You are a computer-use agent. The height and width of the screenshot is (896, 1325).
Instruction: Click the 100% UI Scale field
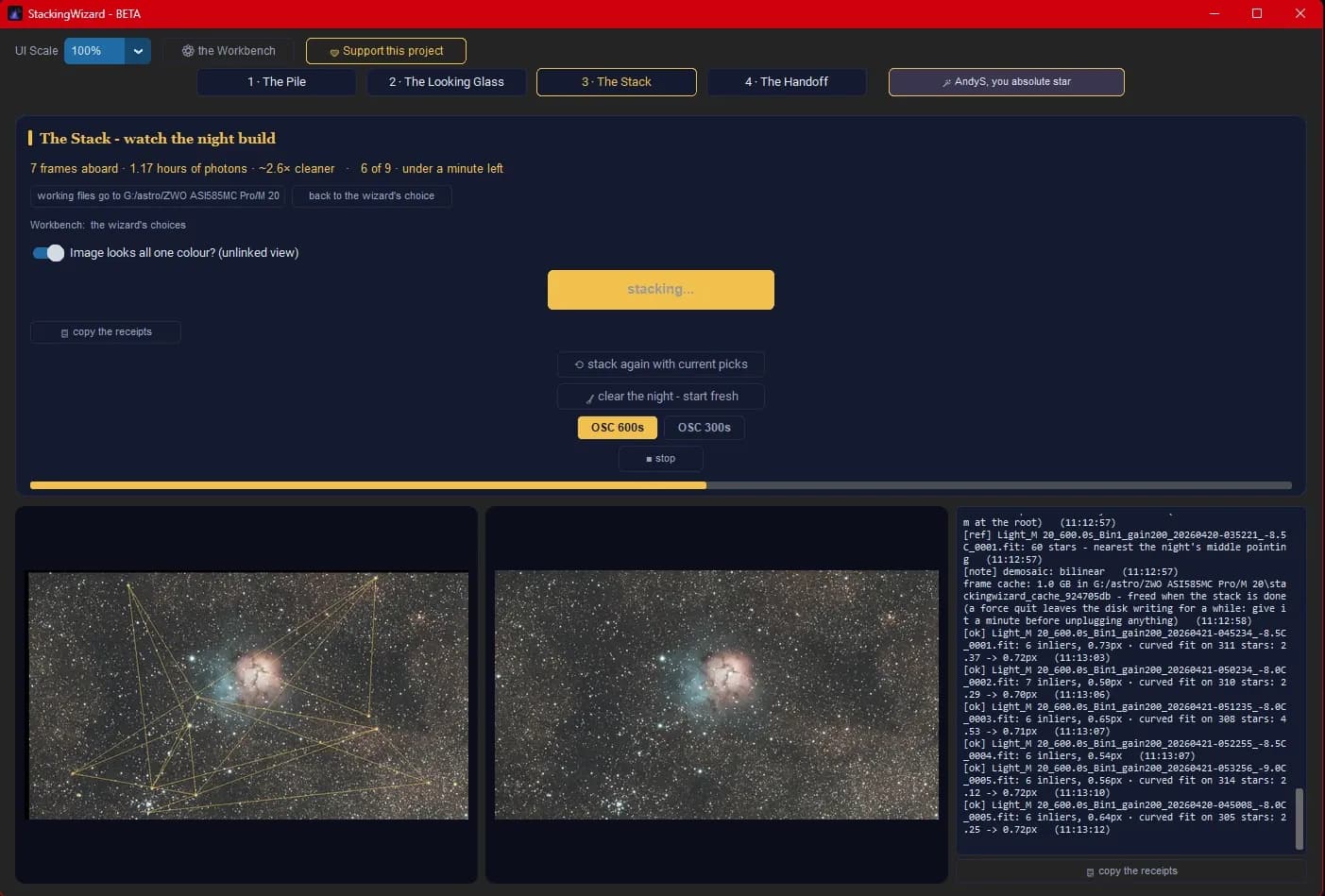(x=94, y=51)
